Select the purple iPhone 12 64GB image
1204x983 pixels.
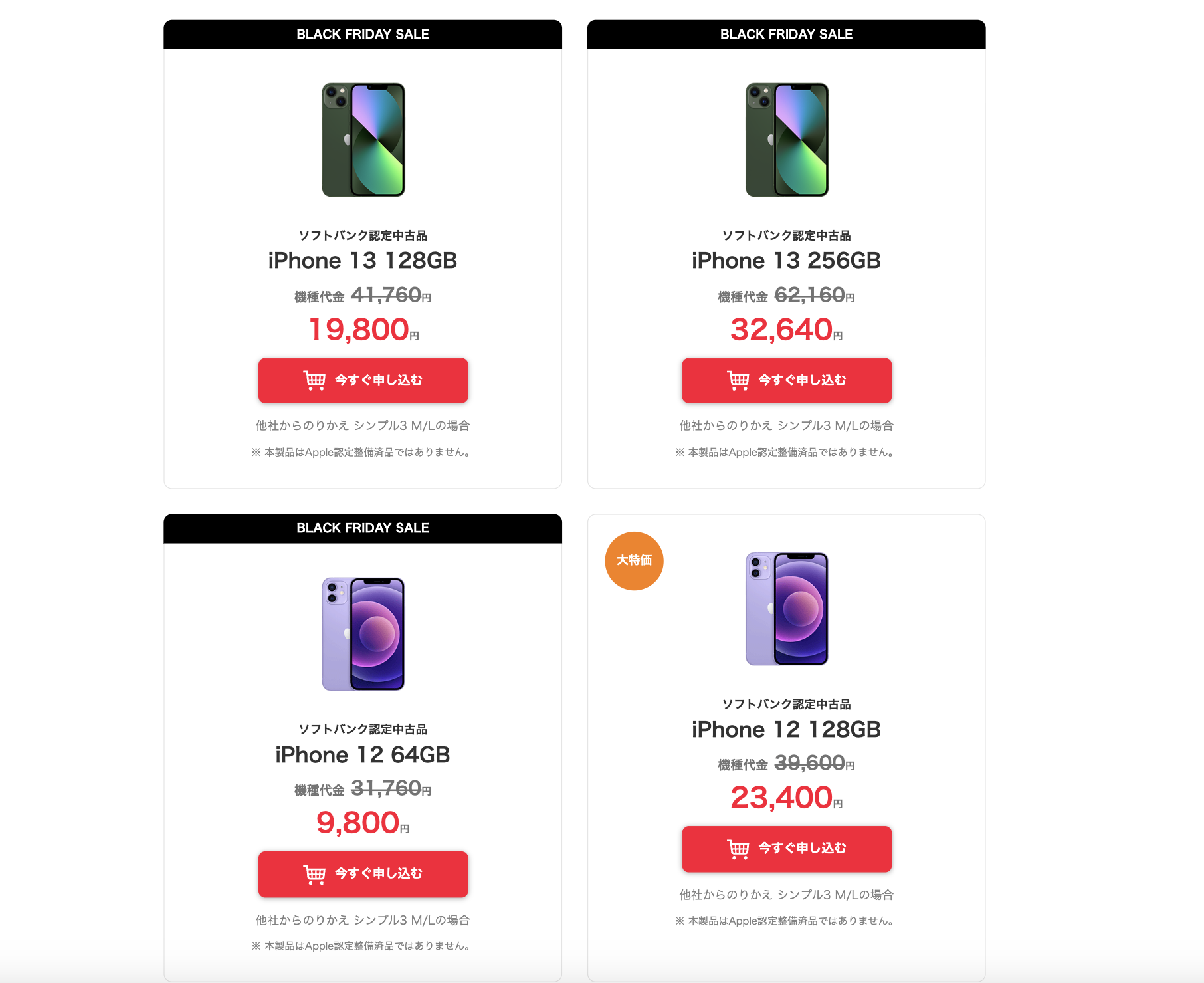point(363,633)
